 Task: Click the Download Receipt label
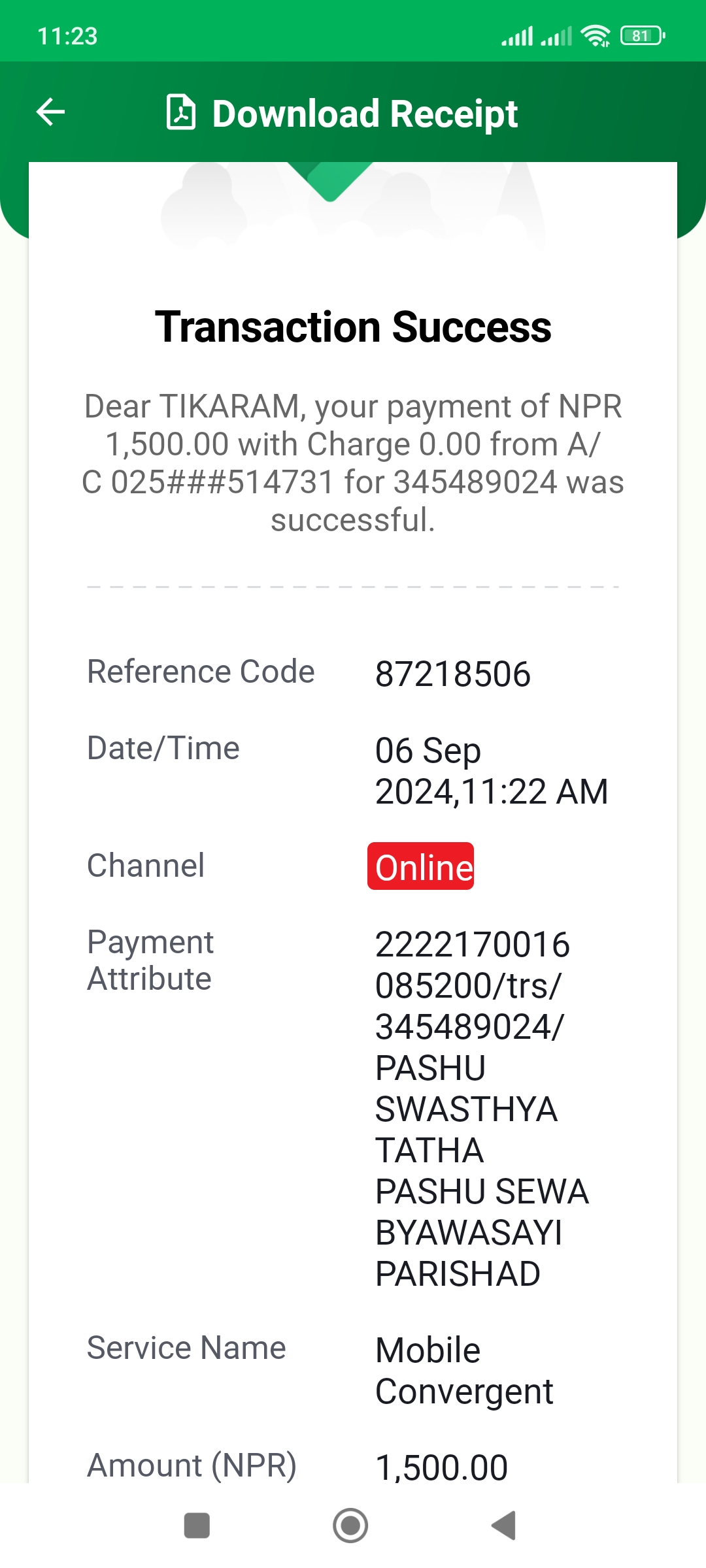pyautogui.click(x=365, y=114)
